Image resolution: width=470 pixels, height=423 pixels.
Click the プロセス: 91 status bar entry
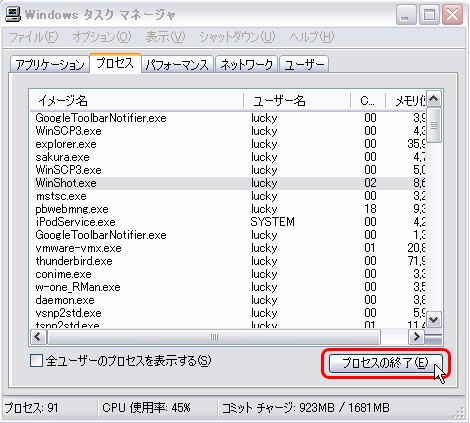31,408
